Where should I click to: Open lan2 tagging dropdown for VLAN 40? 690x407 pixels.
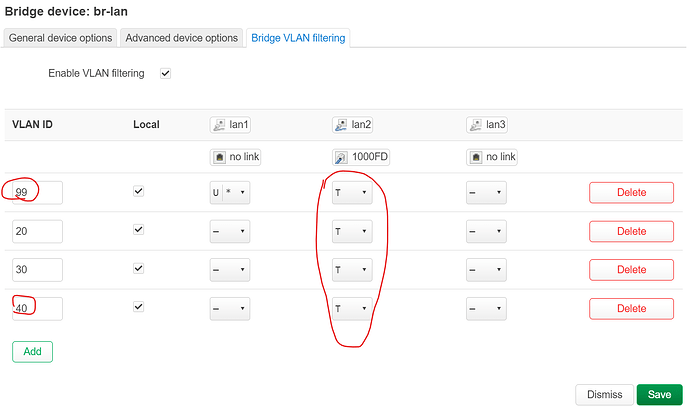point(352,308)
